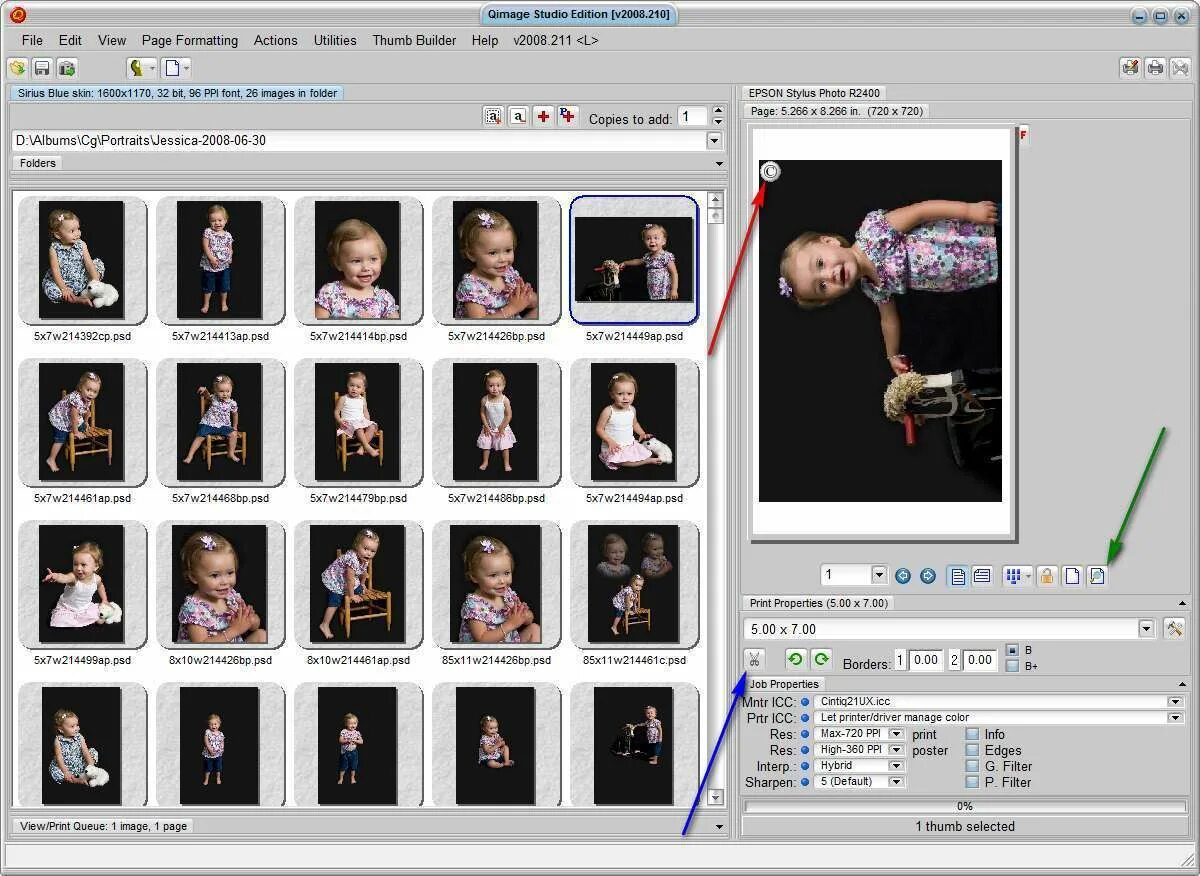Click the padlock lock icon

click(x=1047, y=576)
